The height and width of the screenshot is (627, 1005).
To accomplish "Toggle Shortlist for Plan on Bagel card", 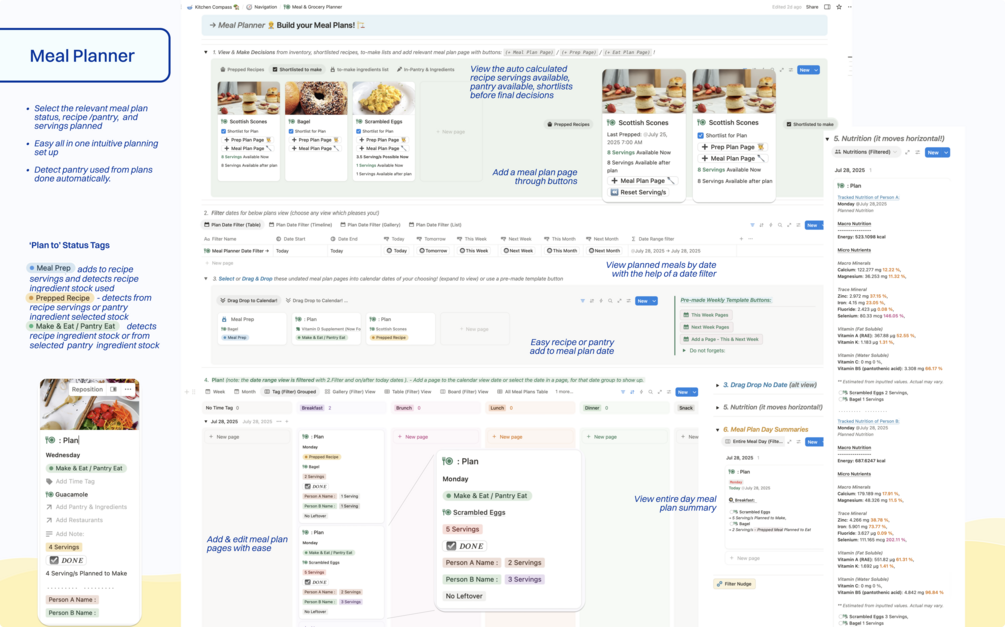I will click(x=291, y=131).
